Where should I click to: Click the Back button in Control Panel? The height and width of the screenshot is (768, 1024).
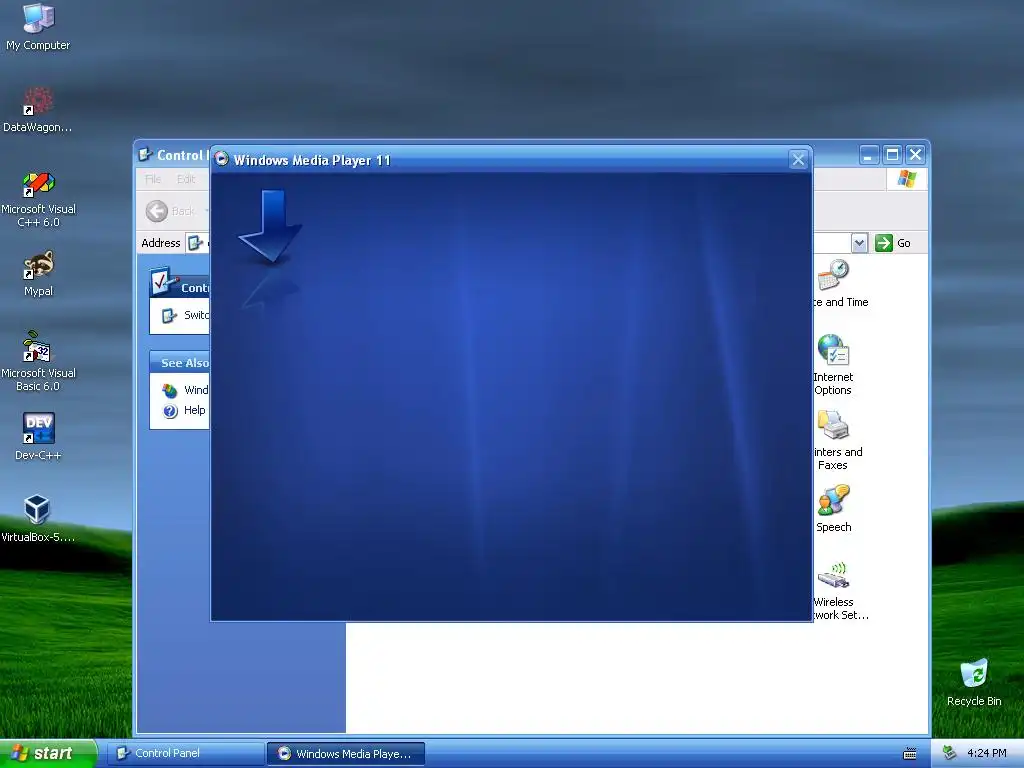170,211
